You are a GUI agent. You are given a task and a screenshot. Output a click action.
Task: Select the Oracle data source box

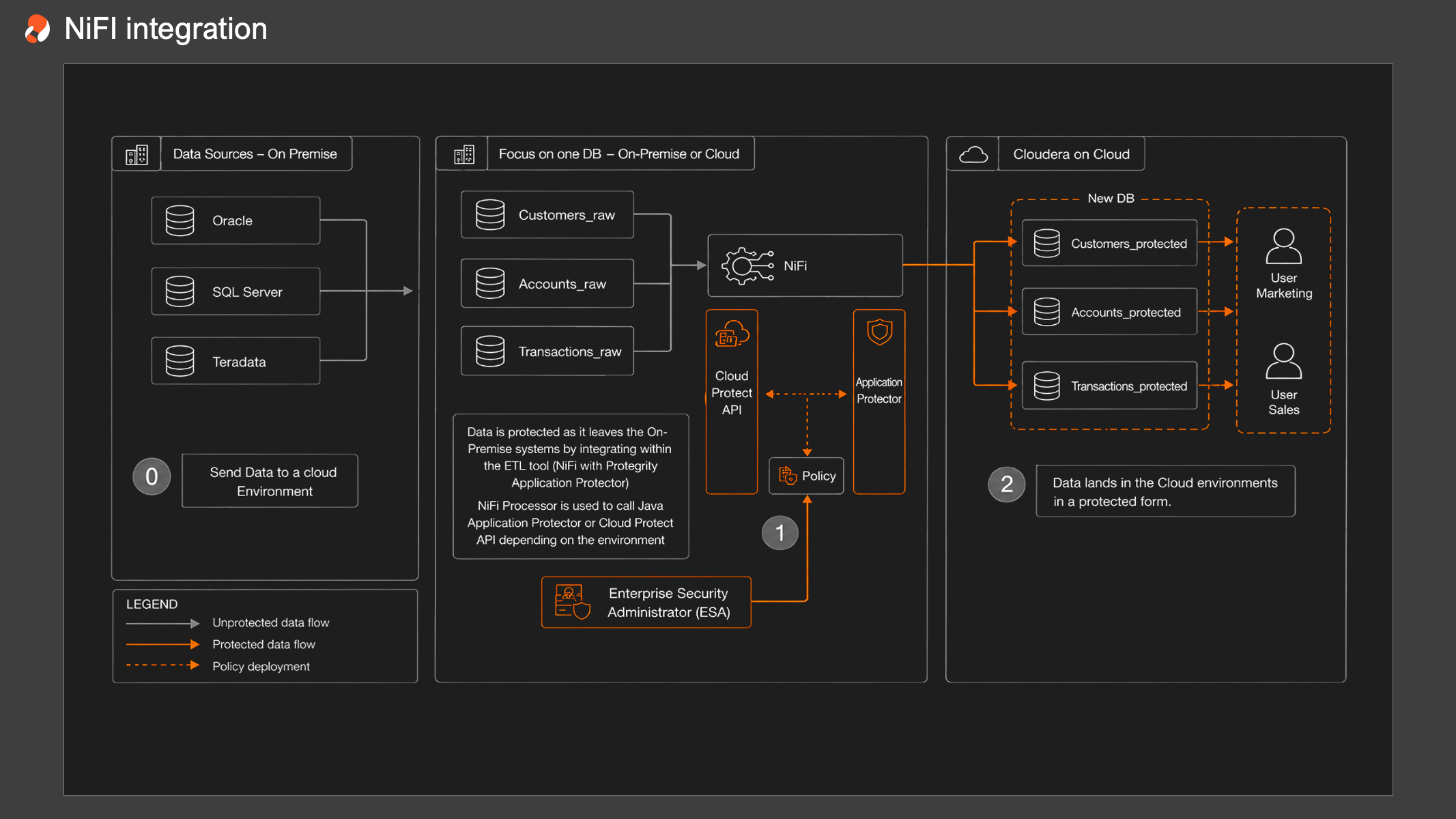pos(235,220)
